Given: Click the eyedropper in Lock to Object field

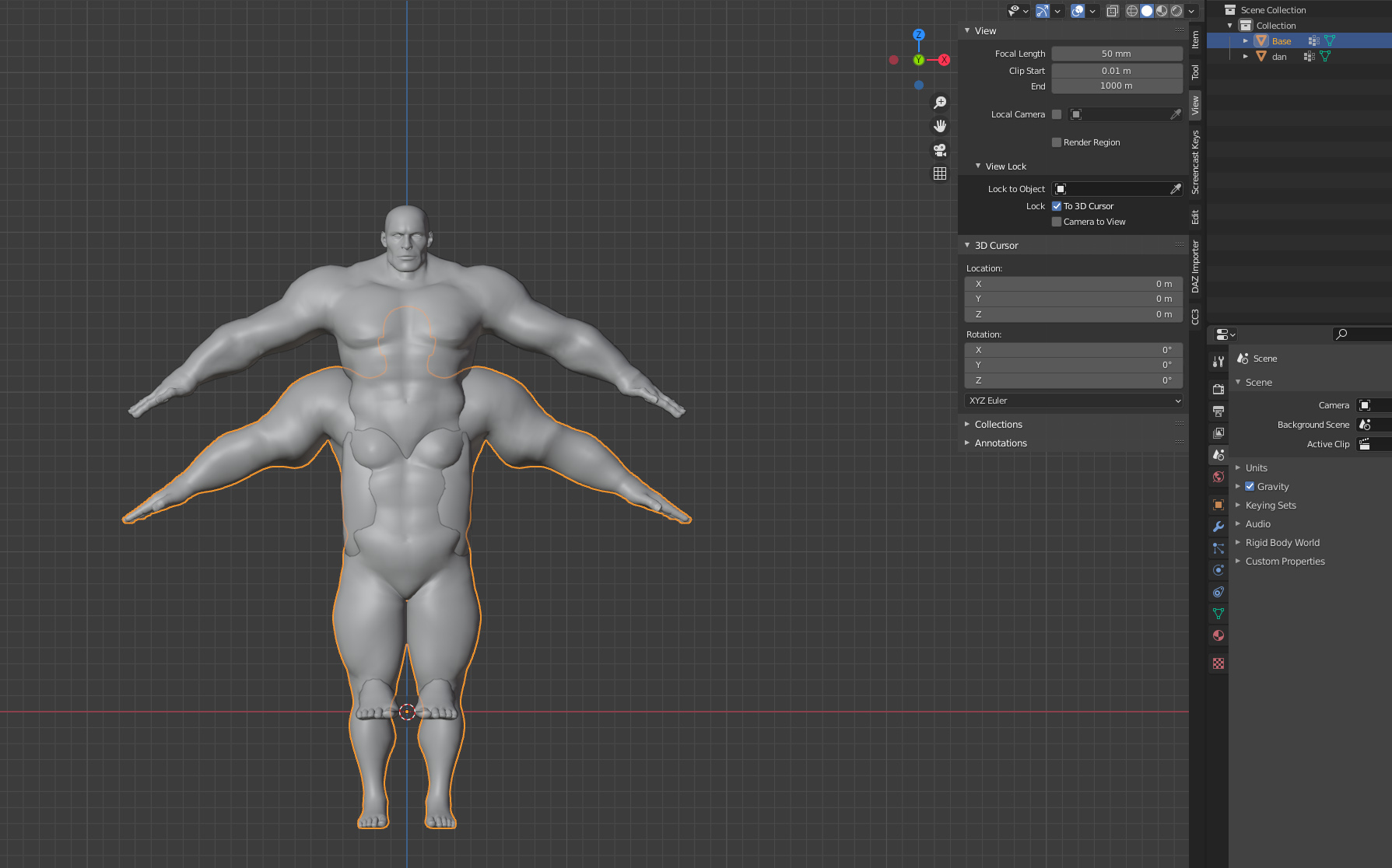Looking at the screenshot, I should 1175,189.
